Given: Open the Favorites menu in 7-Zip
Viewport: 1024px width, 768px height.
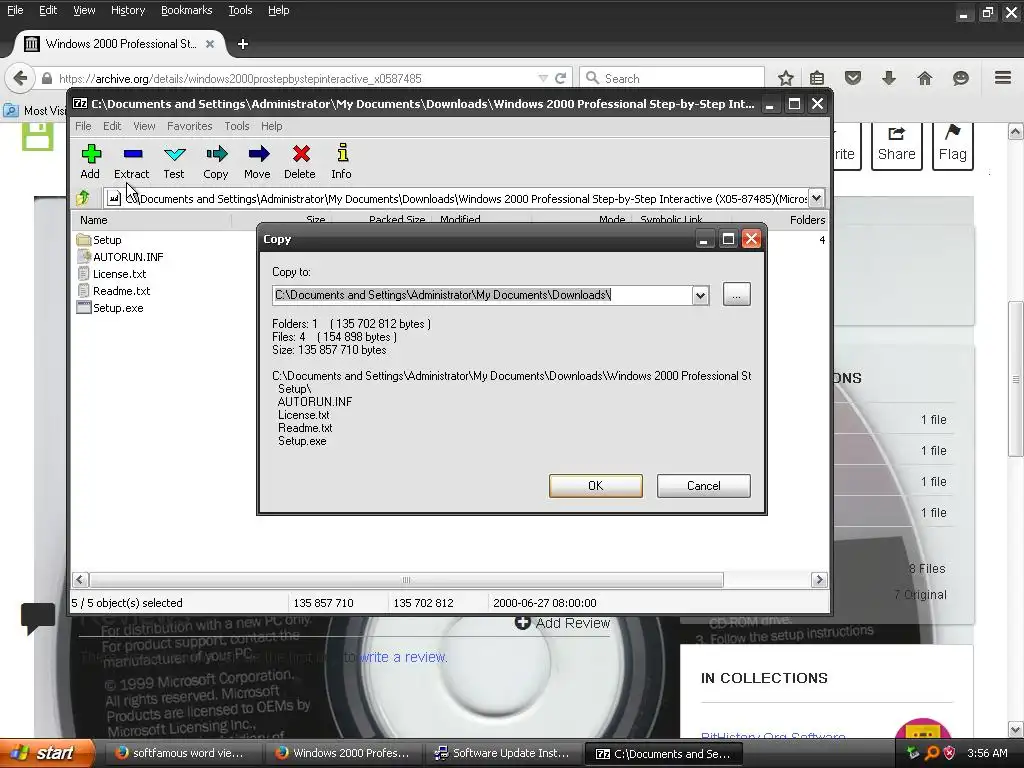Looking at the screenshot, I should [189, 126].
